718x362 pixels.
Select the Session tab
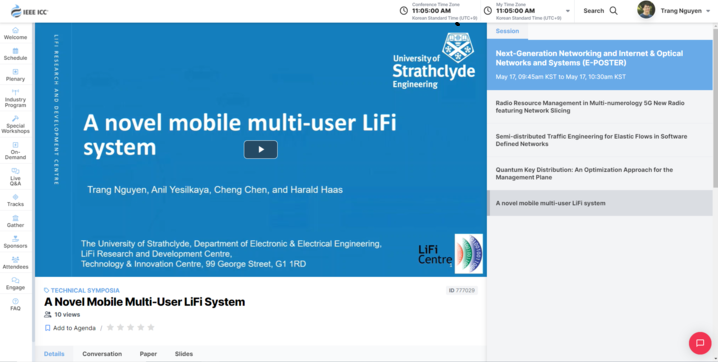coord(507,31)
